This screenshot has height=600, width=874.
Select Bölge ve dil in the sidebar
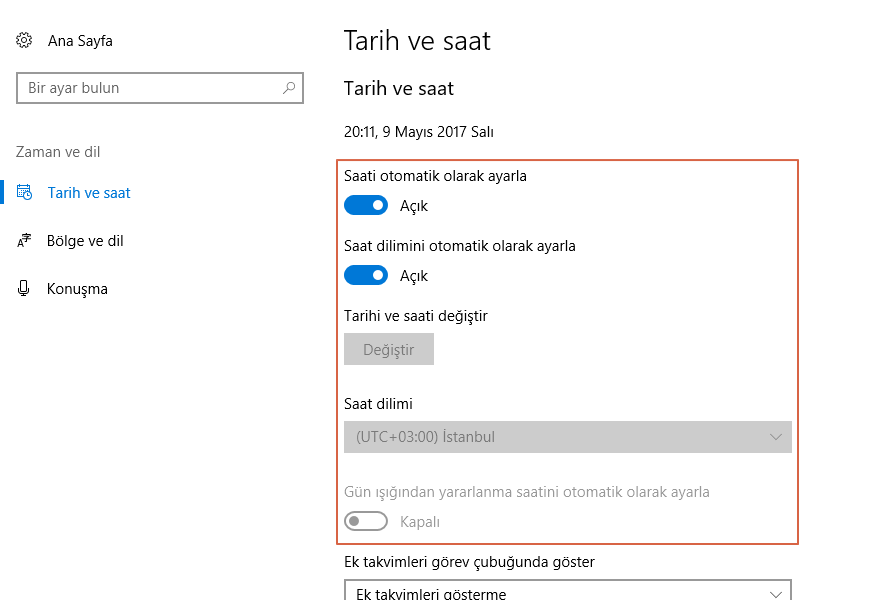click(88, 240)
